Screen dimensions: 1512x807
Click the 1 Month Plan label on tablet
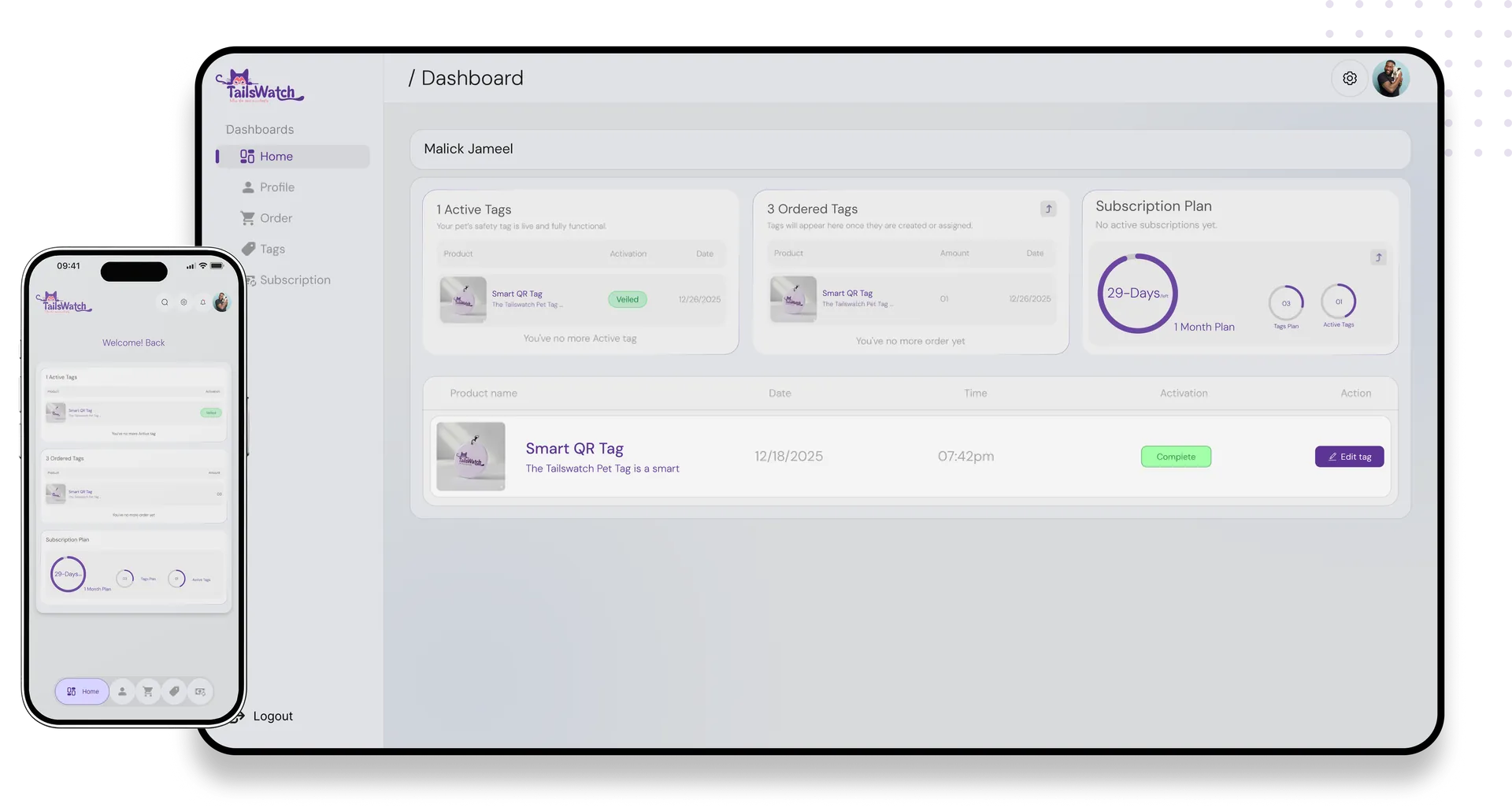(1204, 328)
